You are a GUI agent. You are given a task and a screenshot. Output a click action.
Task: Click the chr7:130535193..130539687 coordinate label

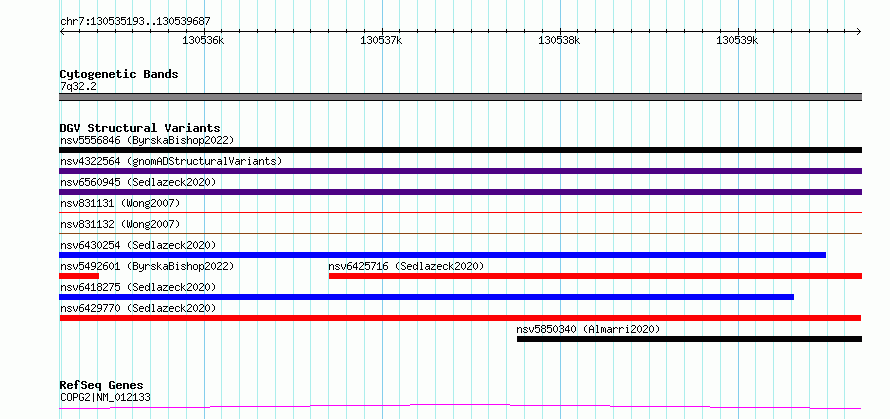135,22
